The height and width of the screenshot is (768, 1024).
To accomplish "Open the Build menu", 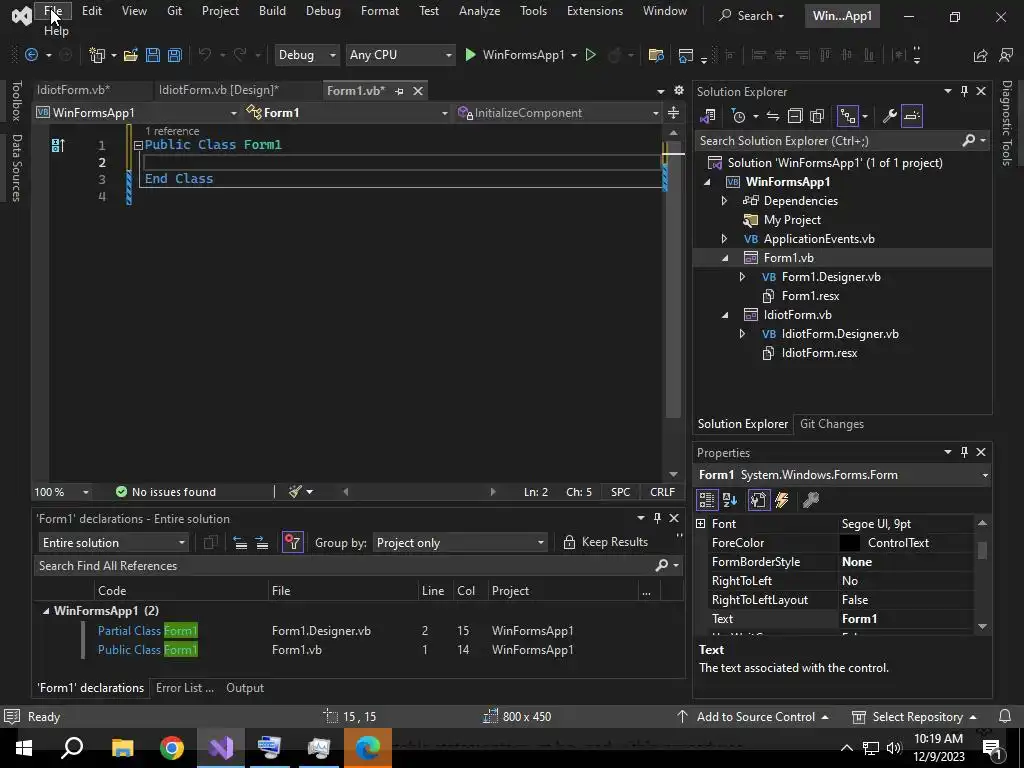I will pos(272,11).
